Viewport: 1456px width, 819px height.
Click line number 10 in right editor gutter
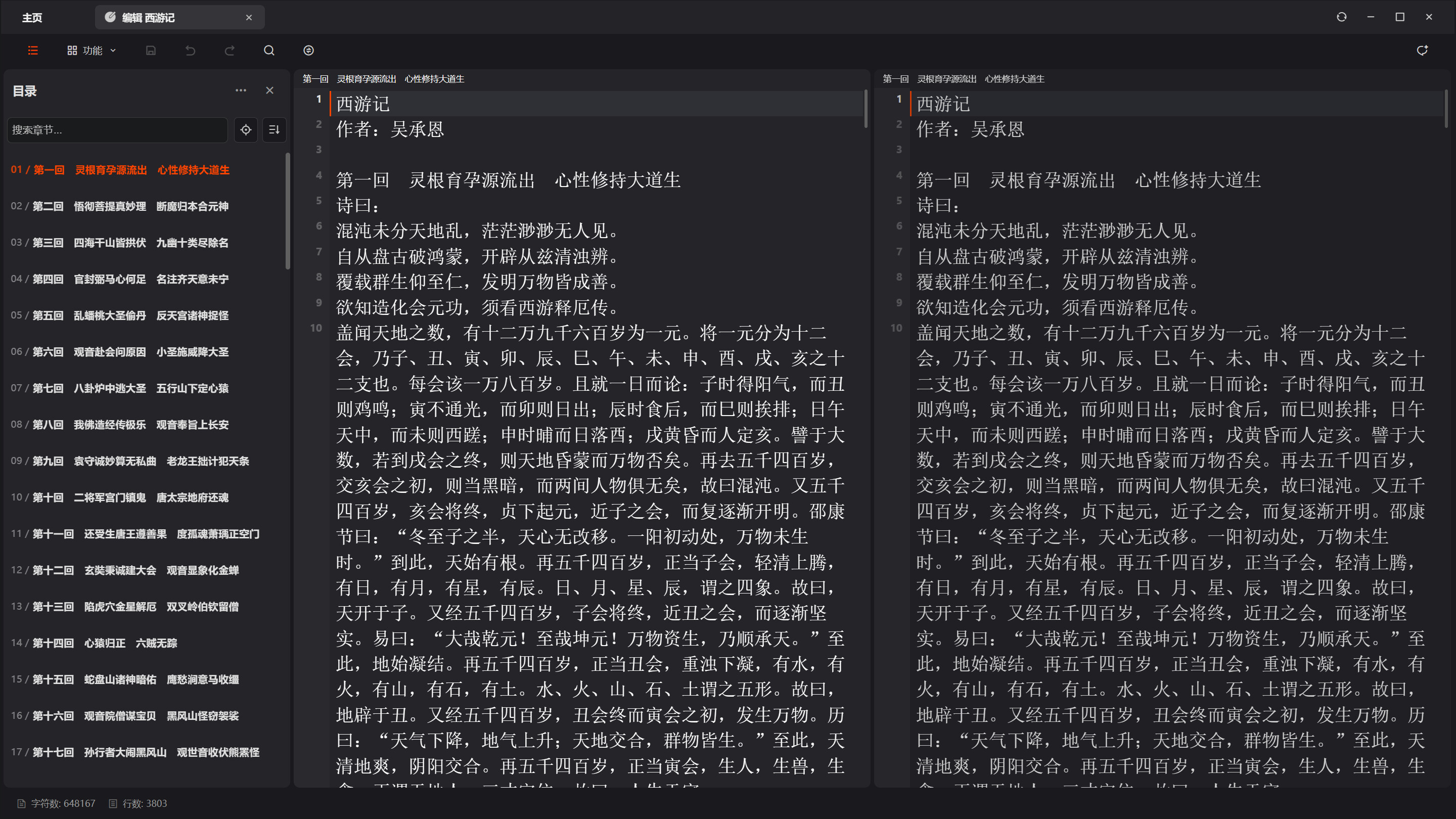click(x=896, y=328)
